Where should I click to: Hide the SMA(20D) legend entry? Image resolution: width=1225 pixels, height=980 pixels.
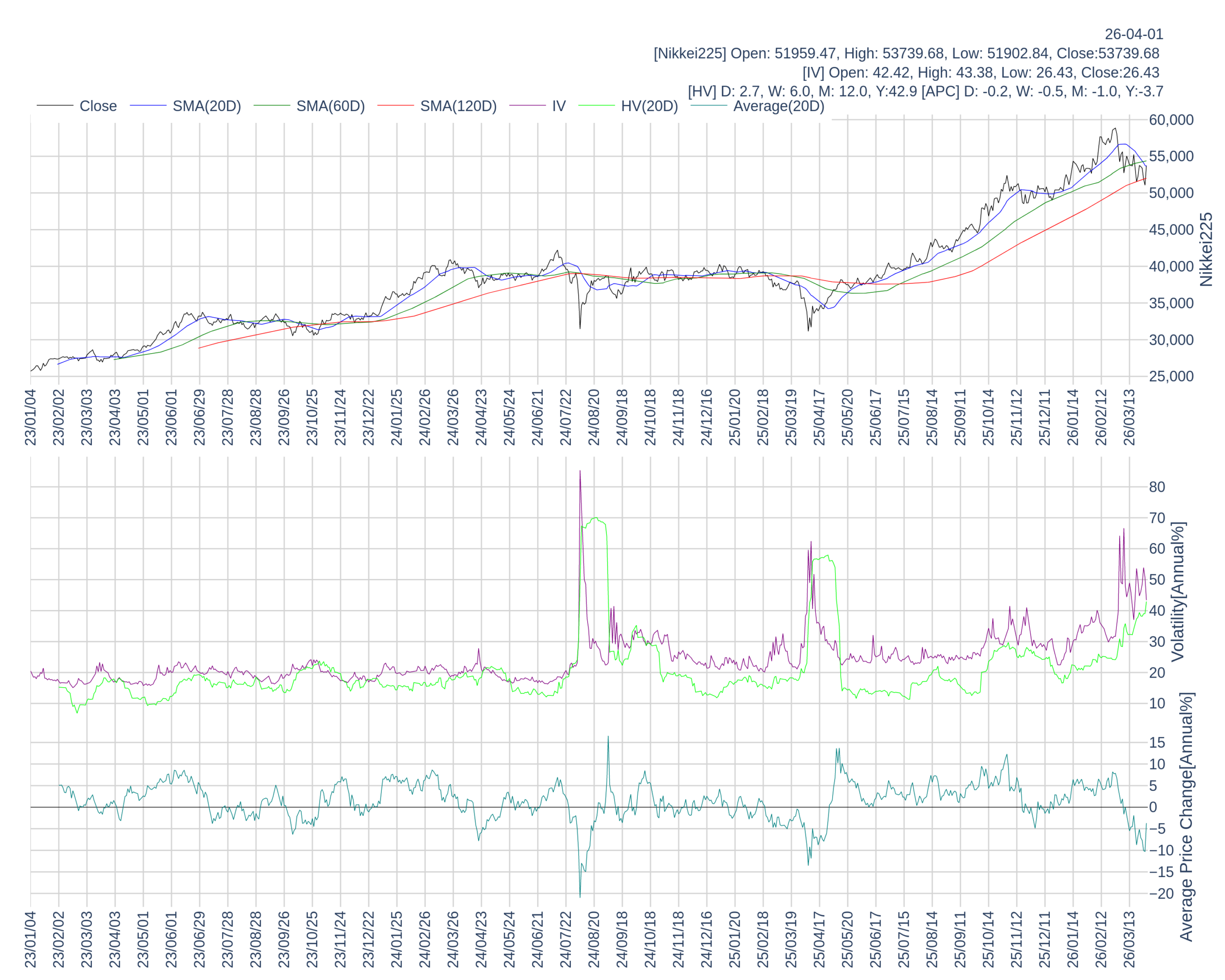pyautogui.click(x=206, y=106)
